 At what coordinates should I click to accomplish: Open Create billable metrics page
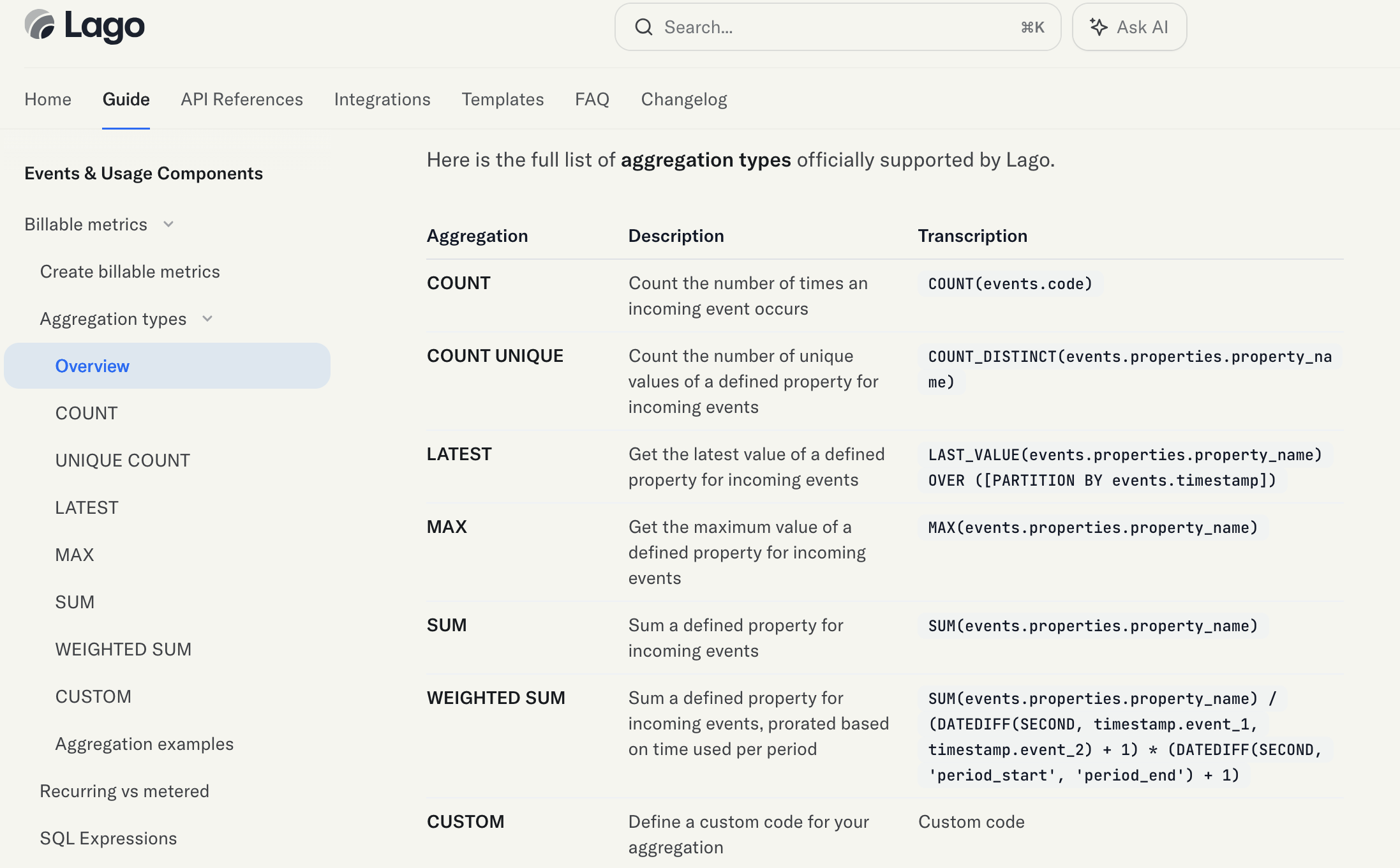[130, 271]
